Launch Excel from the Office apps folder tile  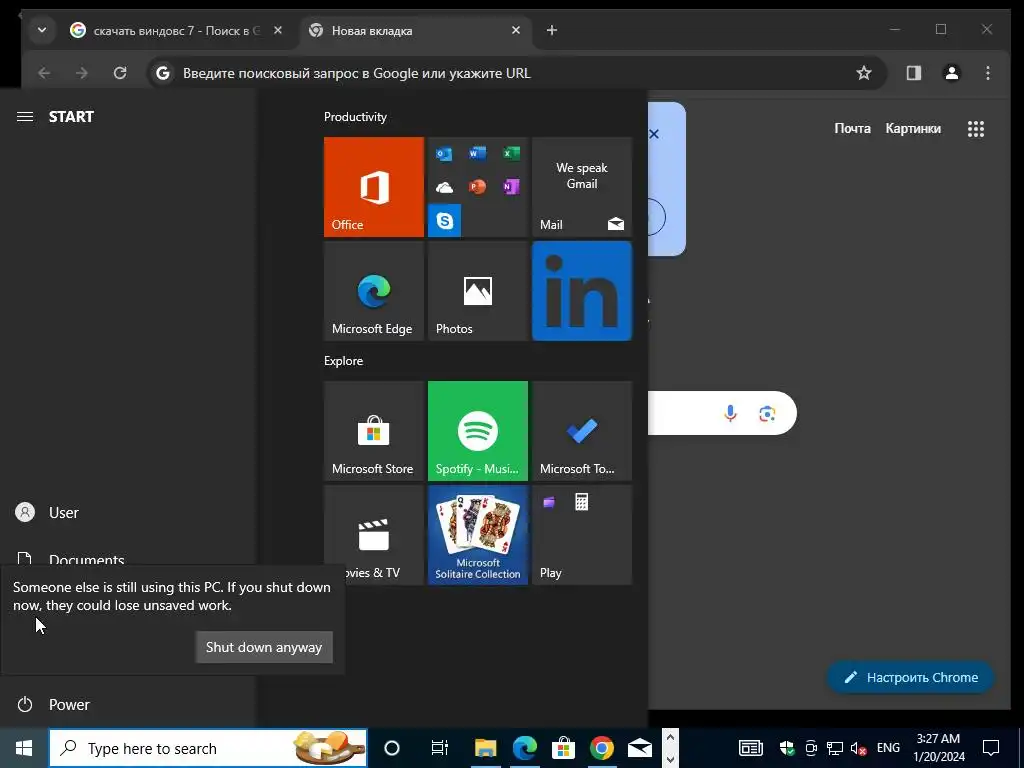(x=511, y=154)
